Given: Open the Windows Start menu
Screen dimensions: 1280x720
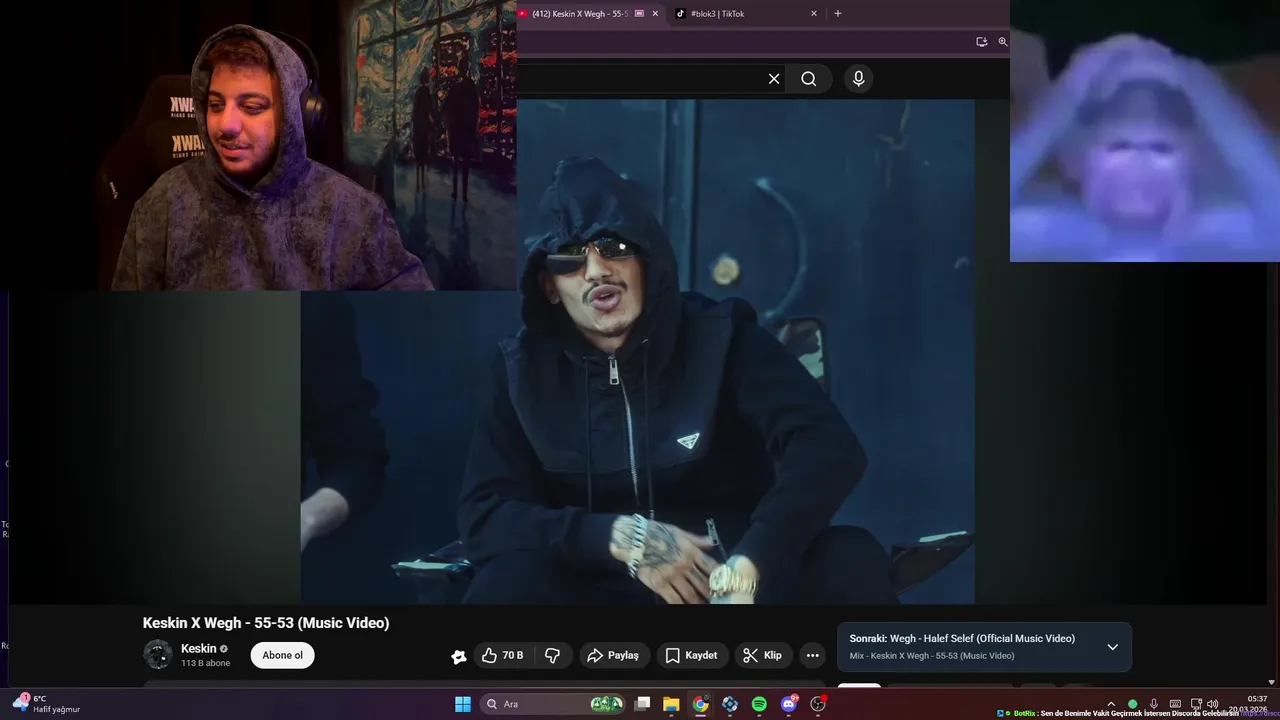Looking at the screenshot, I should tap(463, 704).
